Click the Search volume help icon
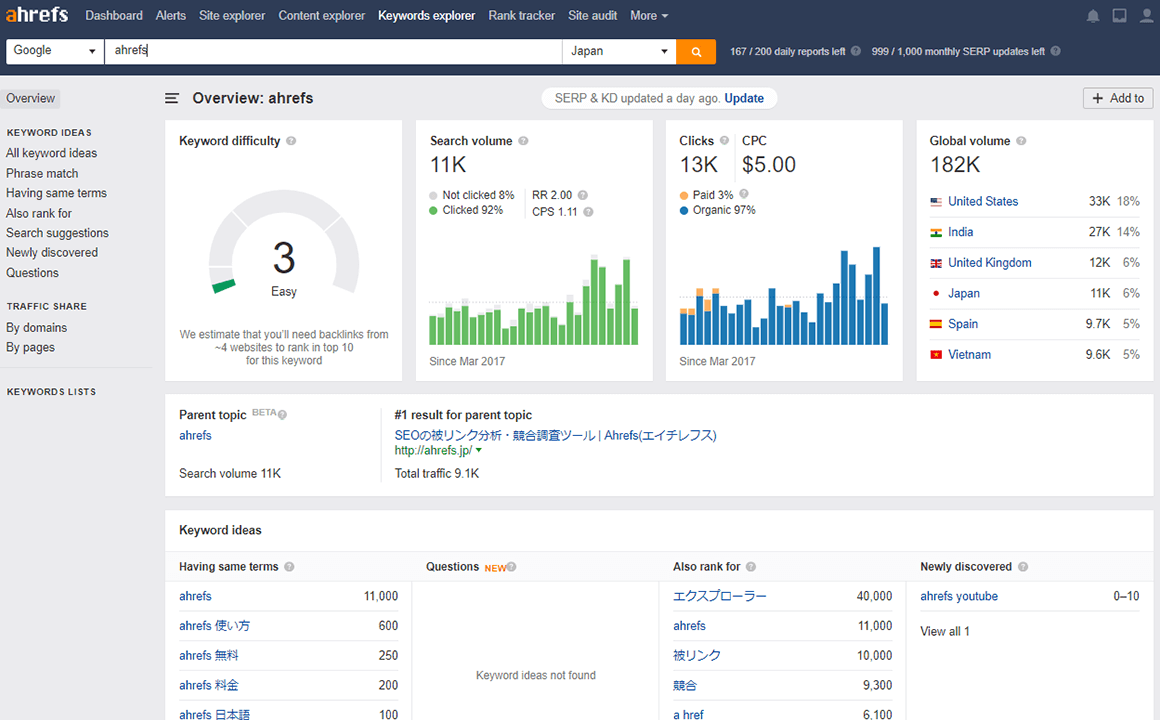The image size is (1160, 720). point(523,141)
